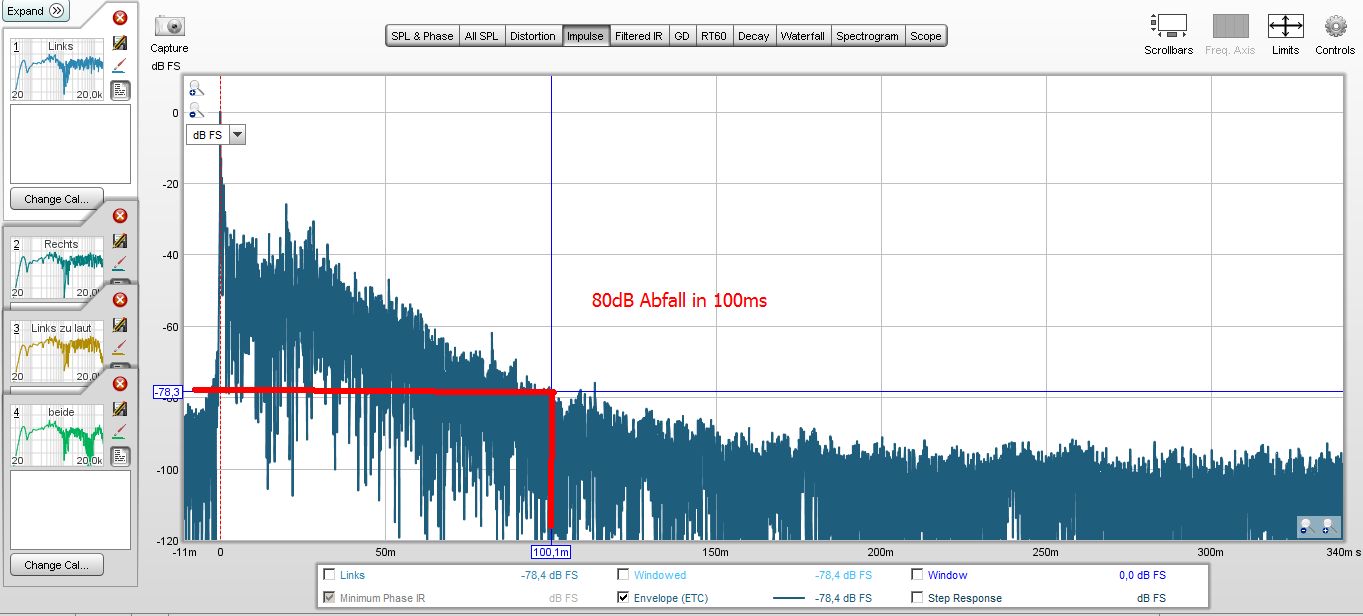Open the GD tab

682,36
